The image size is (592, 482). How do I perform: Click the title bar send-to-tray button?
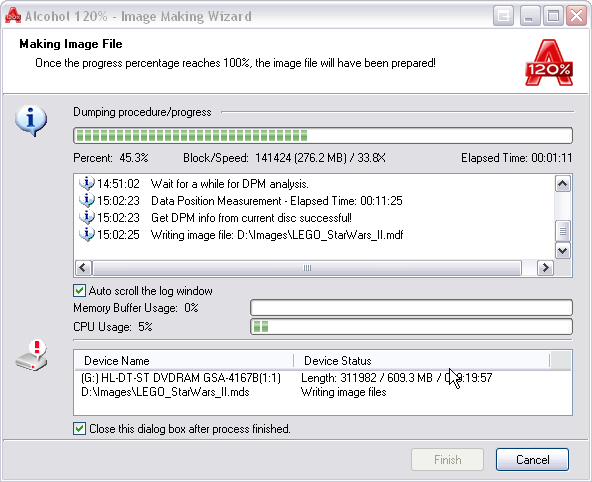[503, 16]
